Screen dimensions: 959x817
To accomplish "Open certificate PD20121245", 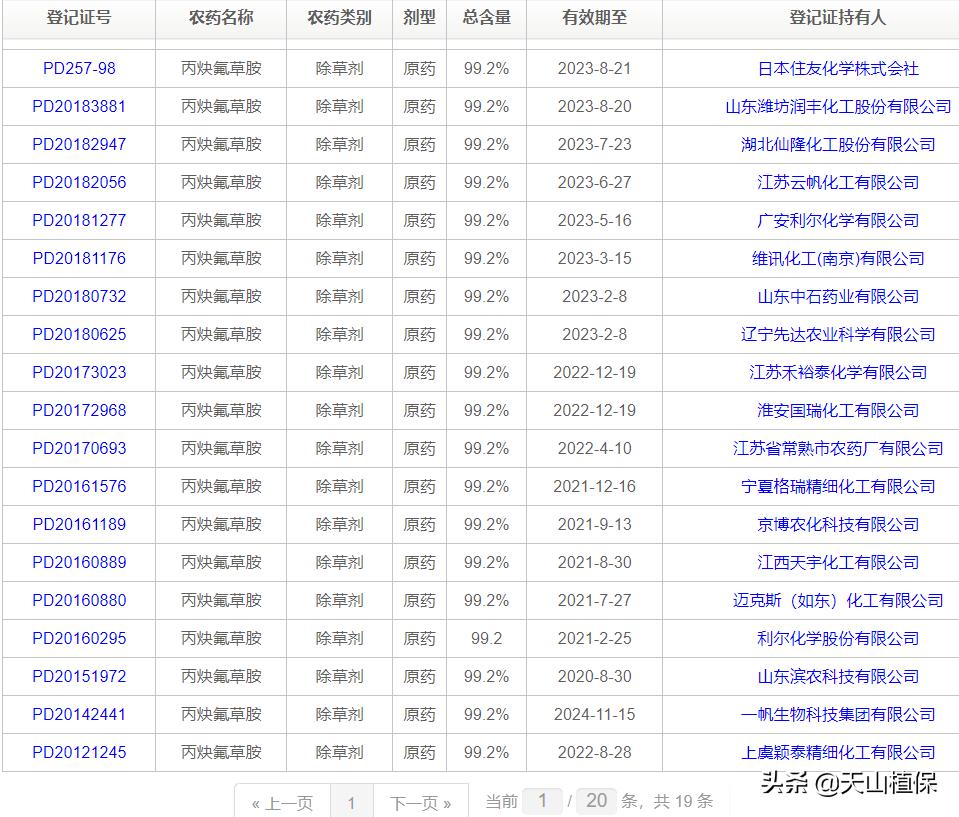I will coord(79,753).
